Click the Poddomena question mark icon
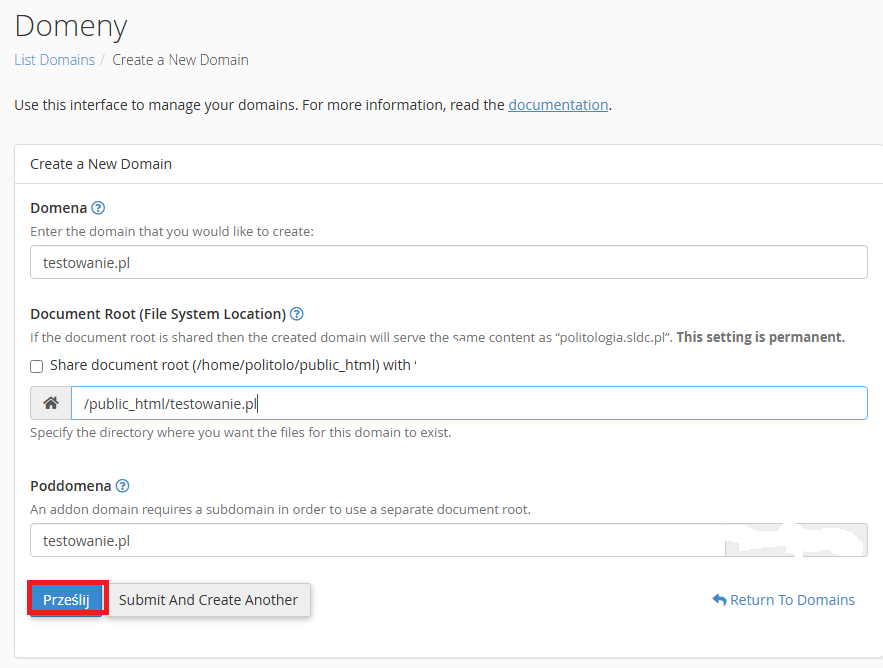The image size is (883, 668). pyautogui.click(x=123, y=486)
